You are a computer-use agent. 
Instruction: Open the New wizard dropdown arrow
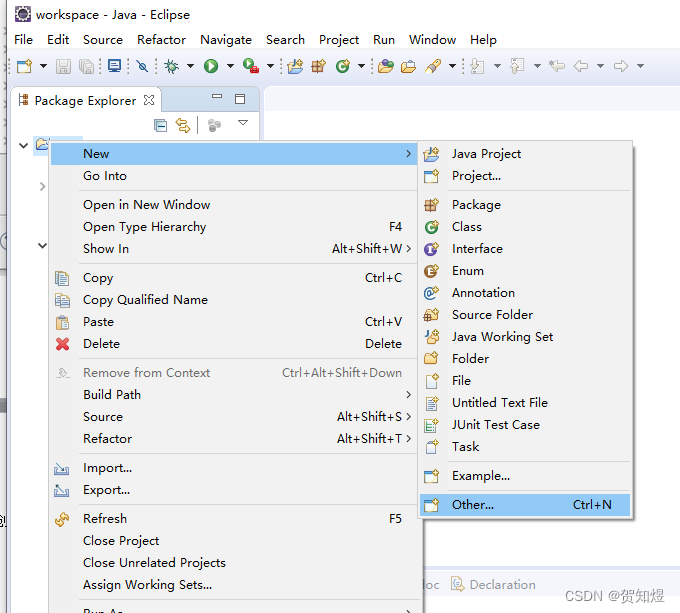coord(43,66)
